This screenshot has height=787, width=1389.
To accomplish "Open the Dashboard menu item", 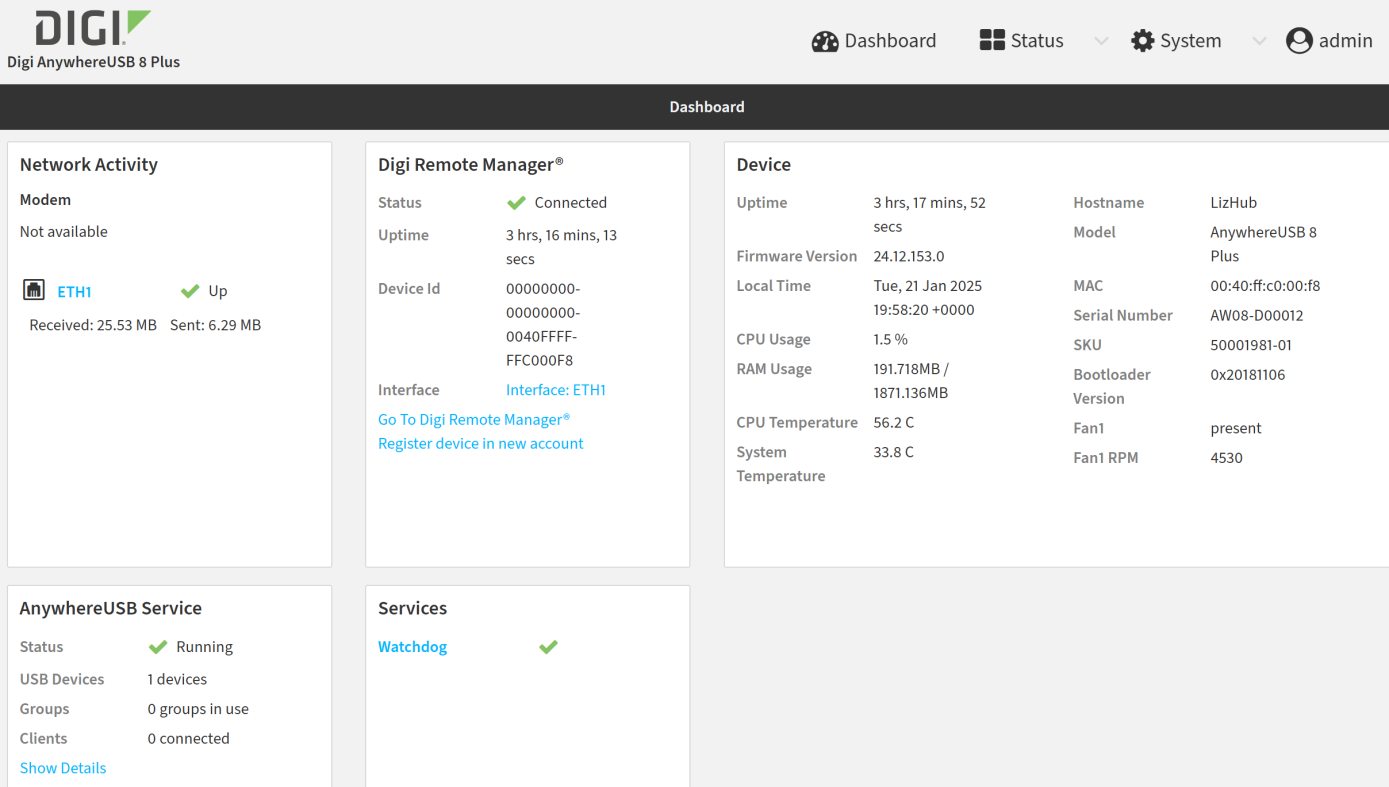I will [x=874, y=41].
